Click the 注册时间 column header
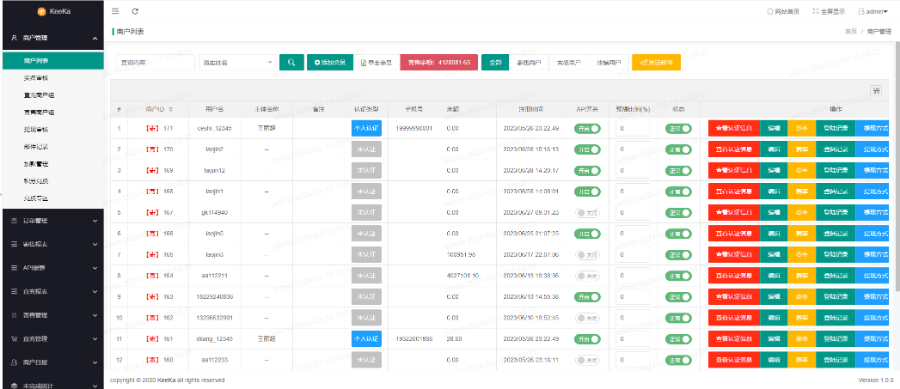This screenshot has width=900, height=389. tap(531, 109)
